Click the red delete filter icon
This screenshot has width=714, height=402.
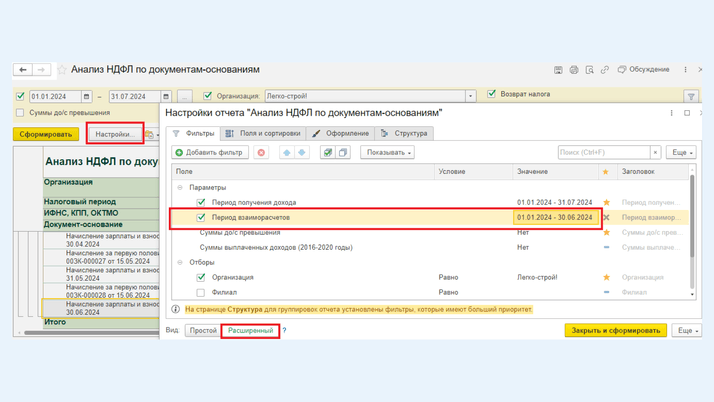click(x=262, y=153)
